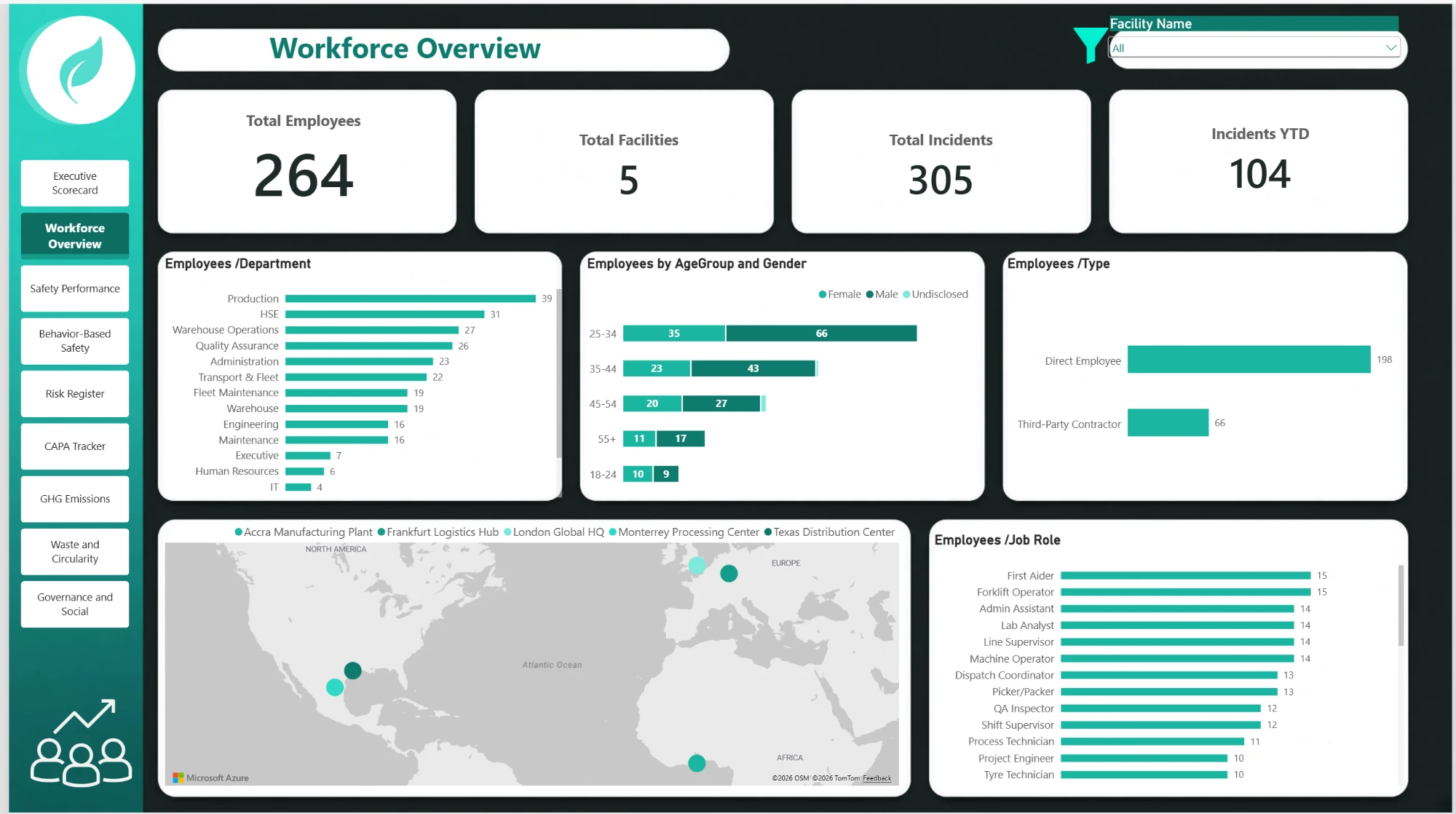Image resolution: width=1456 pixels, height=814 pixels.
Task: Open Behavior-Based Safety page
Action: click(75, 341)
